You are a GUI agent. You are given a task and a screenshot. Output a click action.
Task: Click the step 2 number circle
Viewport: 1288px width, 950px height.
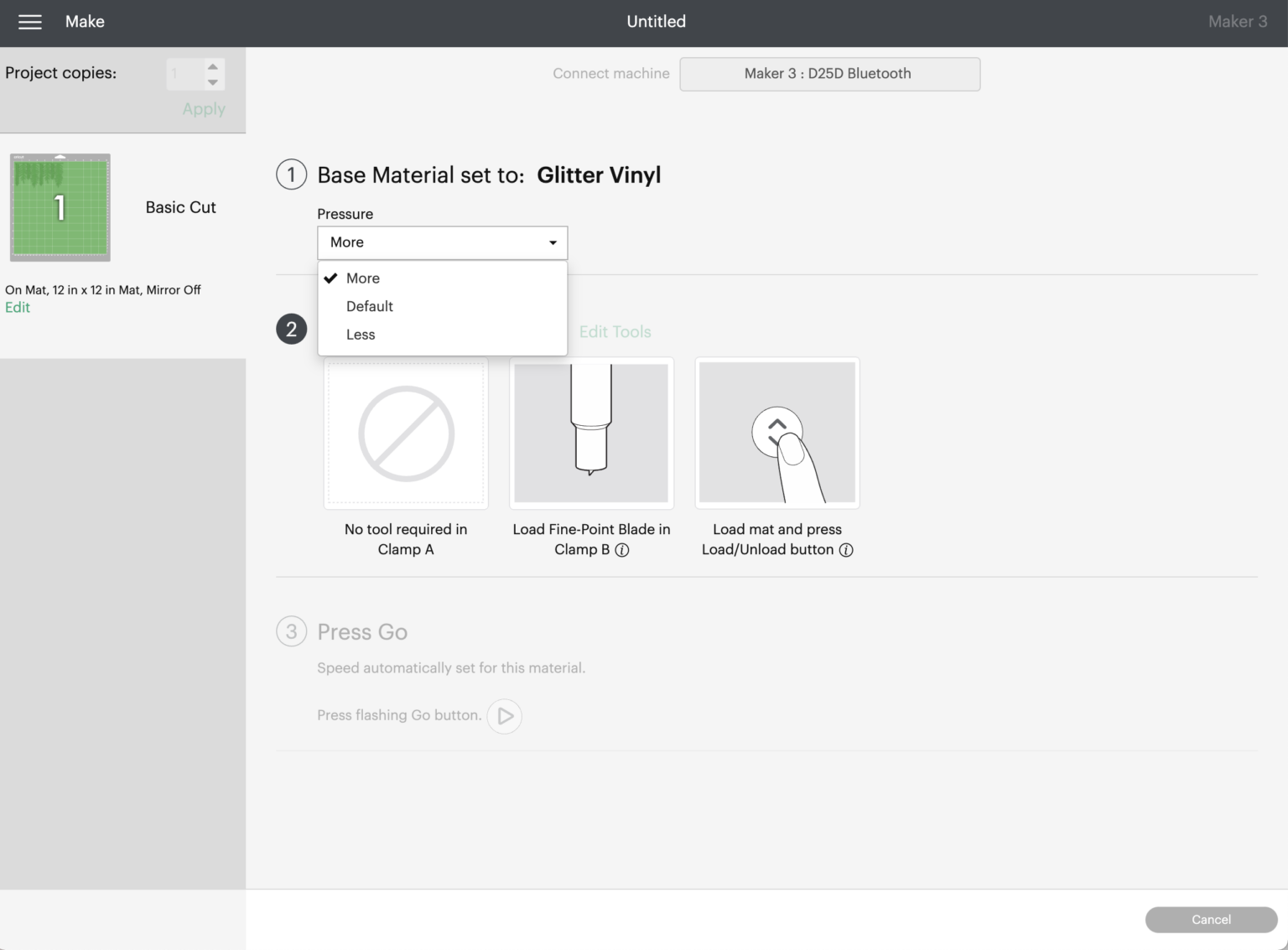291,329
